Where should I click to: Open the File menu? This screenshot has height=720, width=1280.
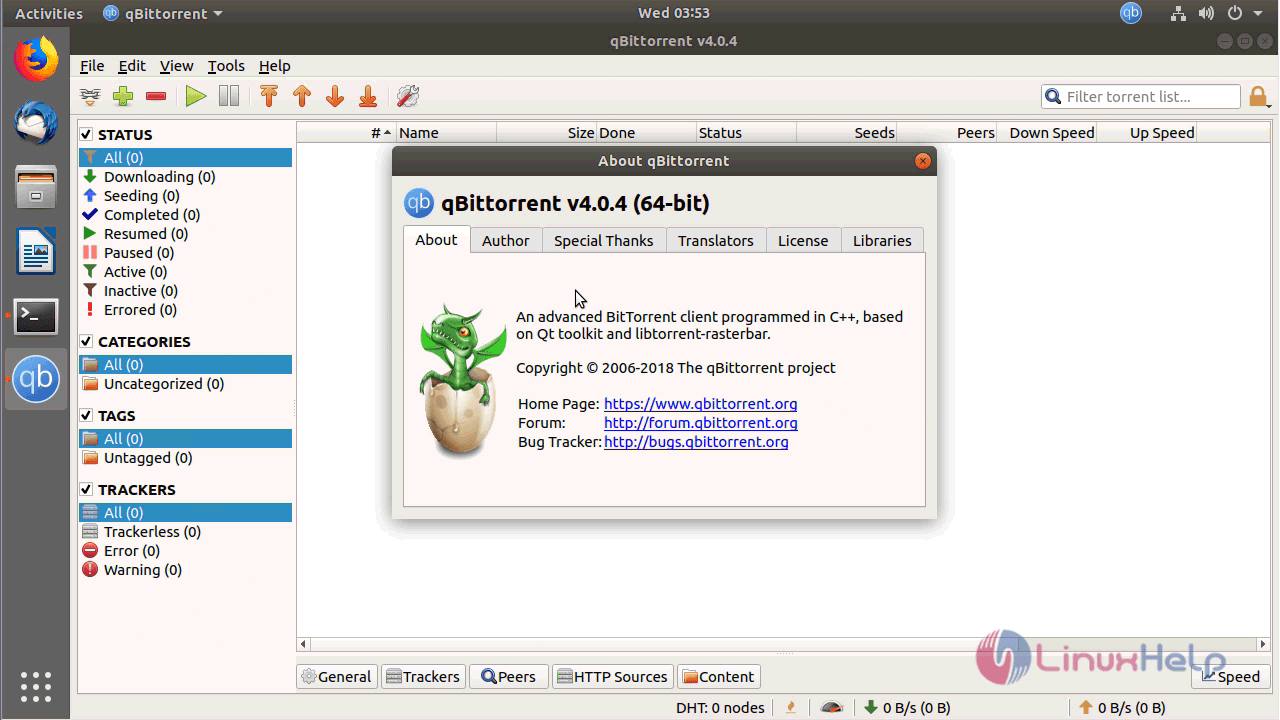(x=92, y=66)
